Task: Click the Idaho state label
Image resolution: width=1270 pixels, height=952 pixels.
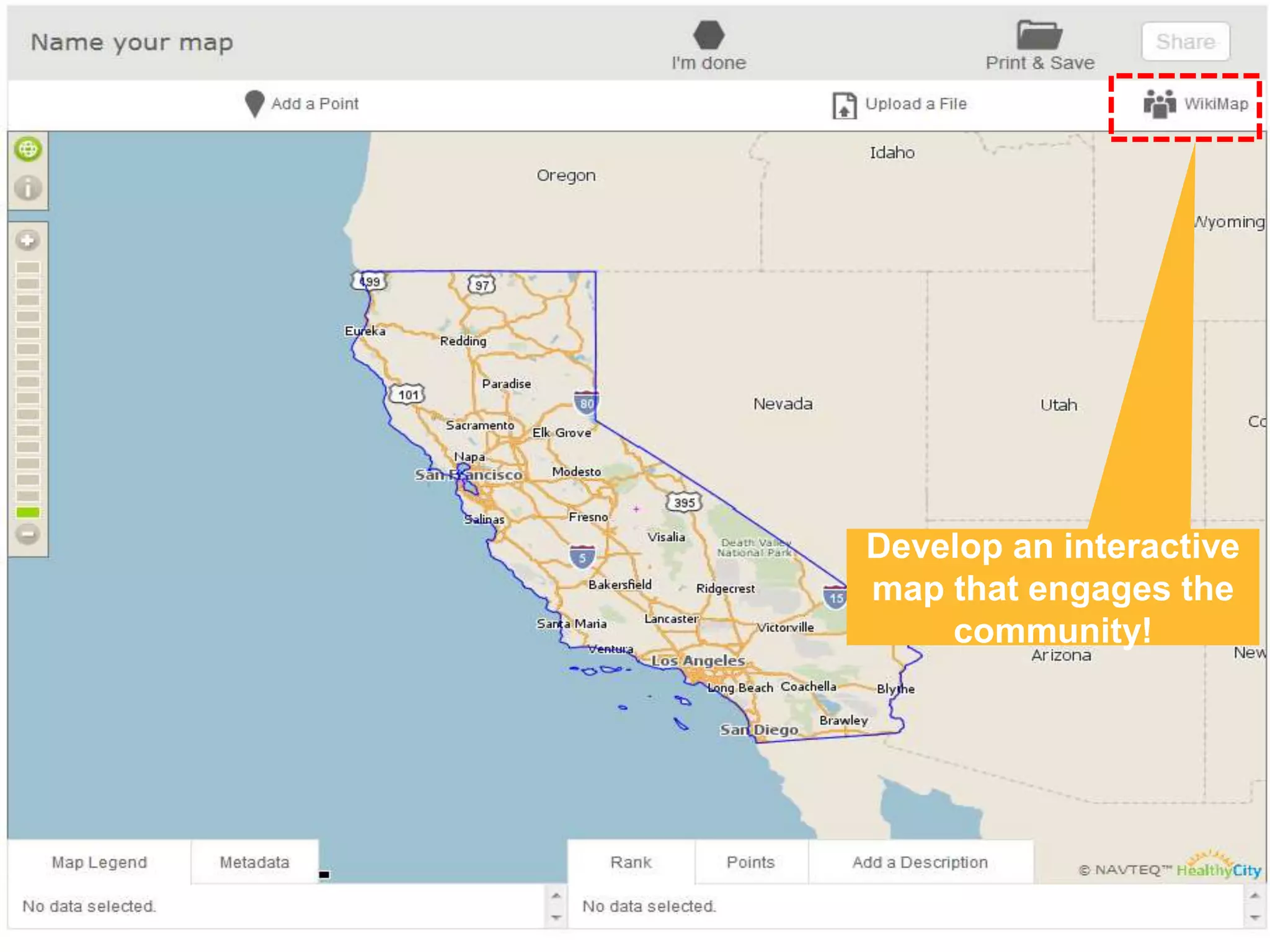Action: pos(892,152)
